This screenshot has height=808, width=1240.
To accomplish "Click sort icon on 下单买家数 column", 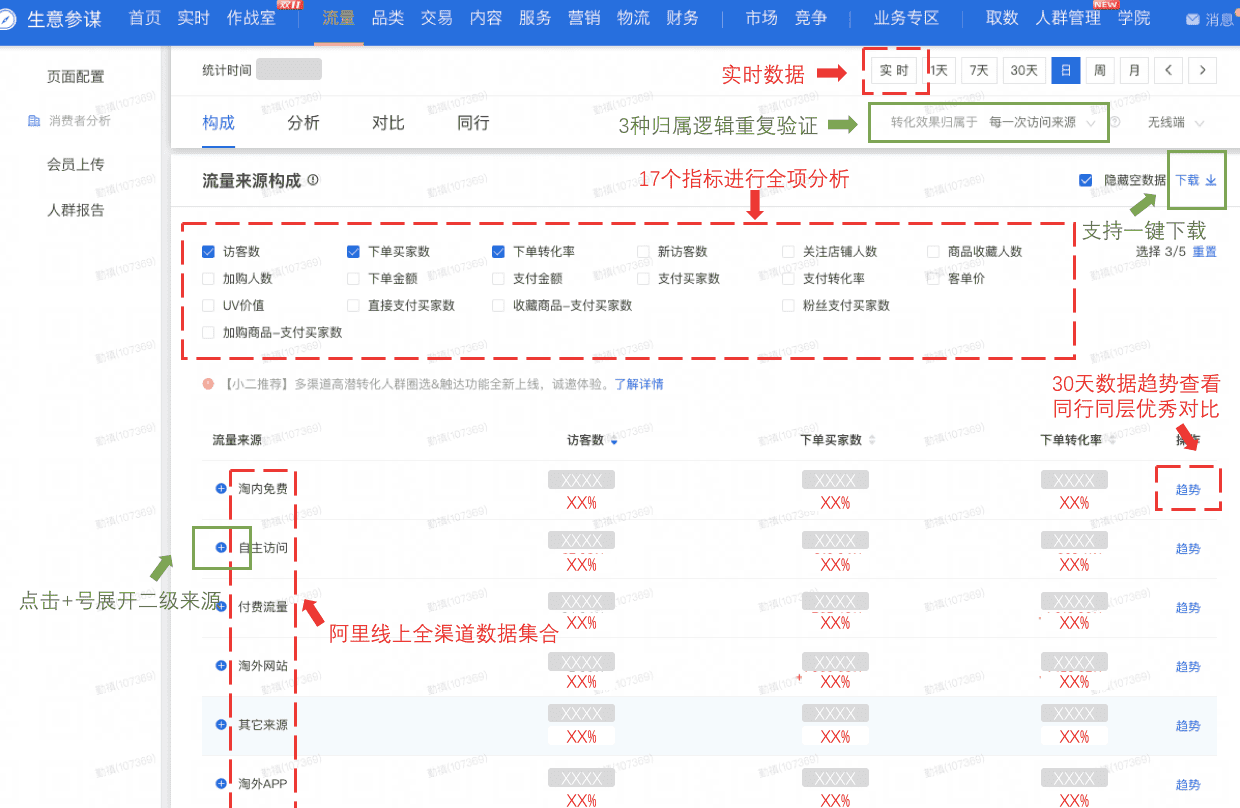I will click(872, 441).
